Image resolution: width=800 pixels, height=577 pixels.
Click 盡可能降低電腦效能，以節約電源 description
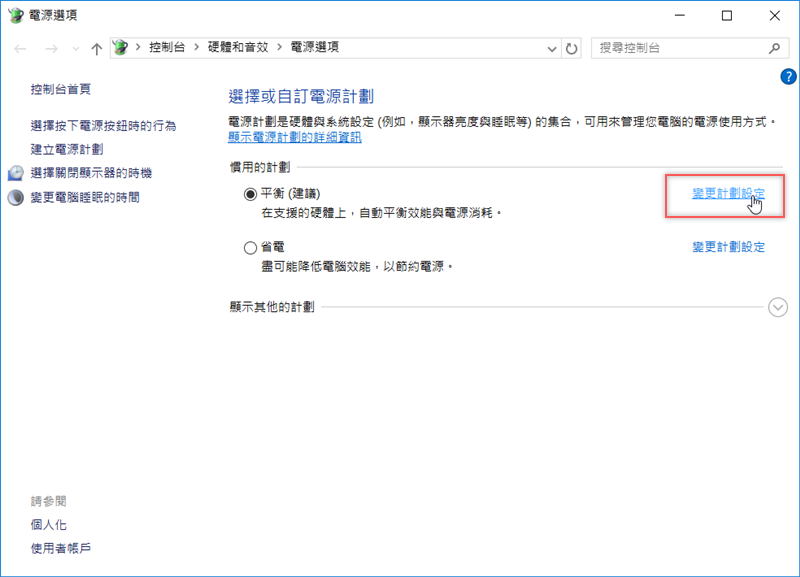pyautogui.click(x=357, y=266)
